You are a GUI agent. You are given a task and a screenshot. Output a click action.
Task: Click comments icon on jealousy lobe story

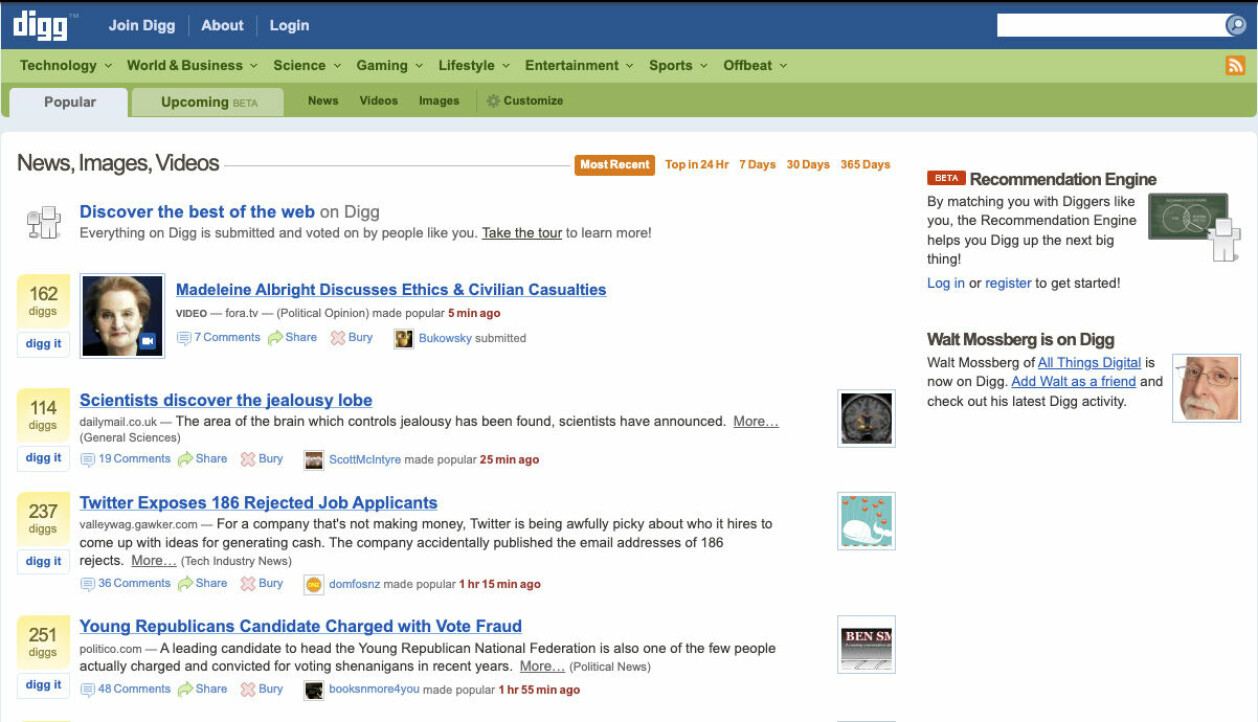88,460
